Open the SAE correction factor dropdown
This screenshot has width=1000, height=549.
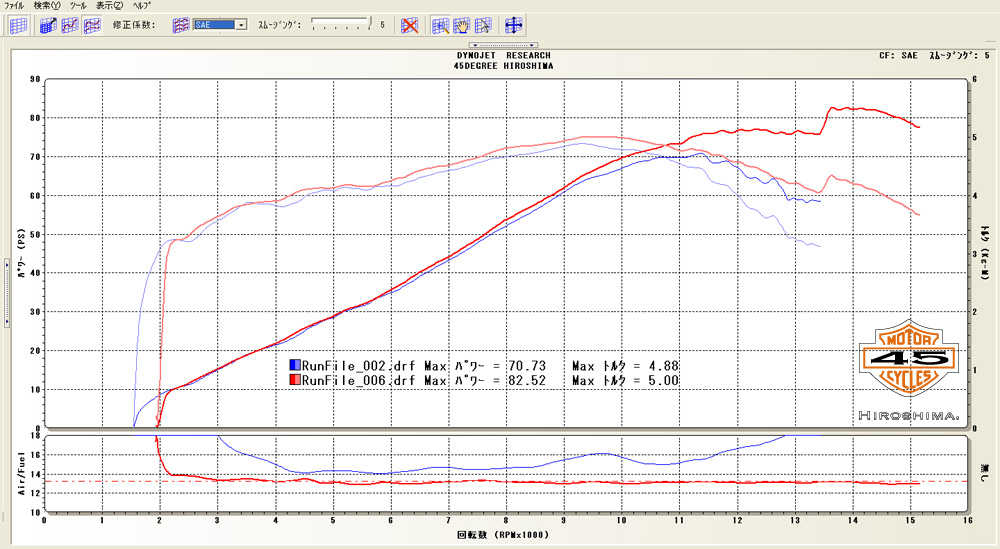(241, 25)
